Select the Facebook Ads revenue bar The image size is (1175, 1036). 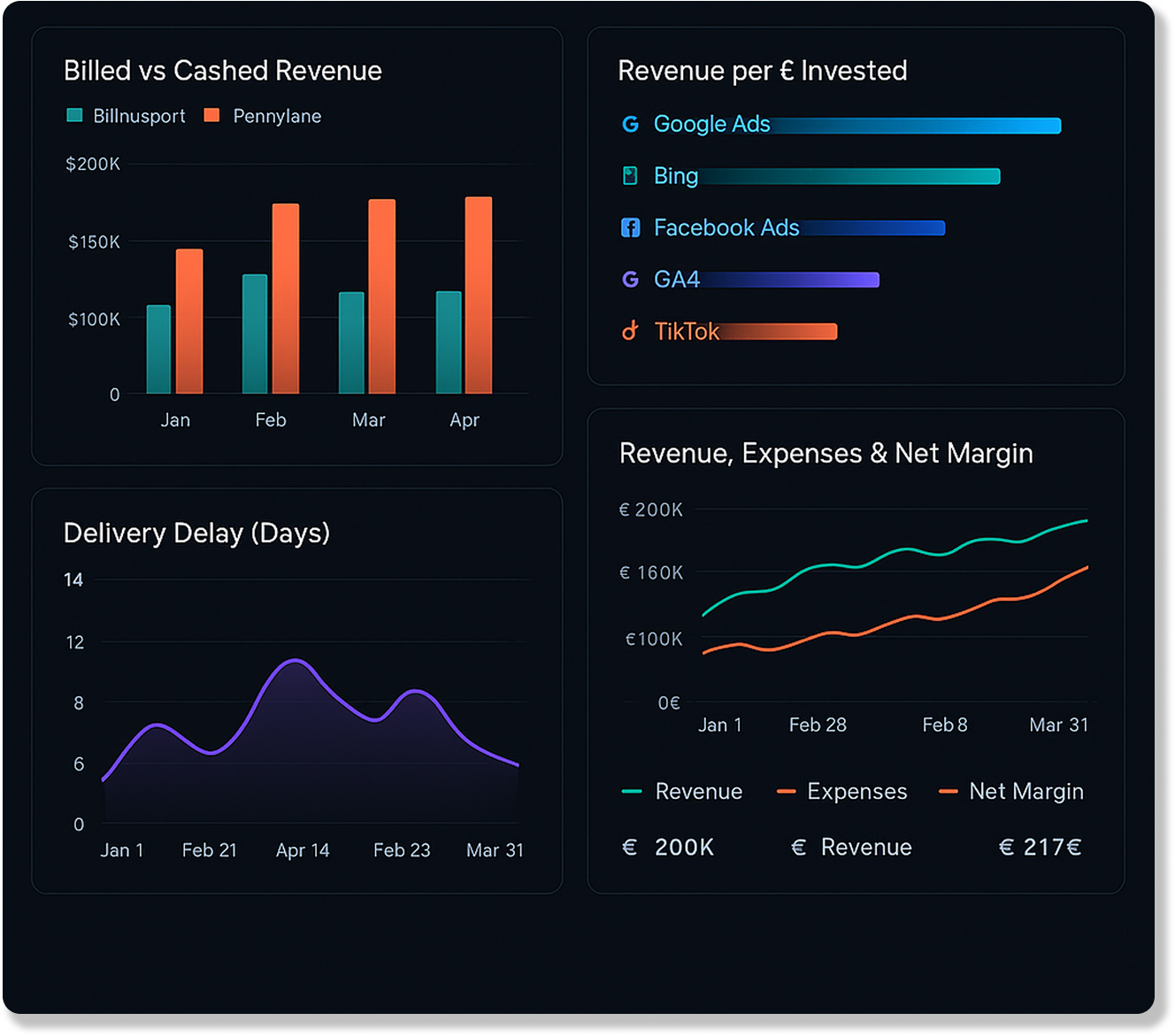872,228
